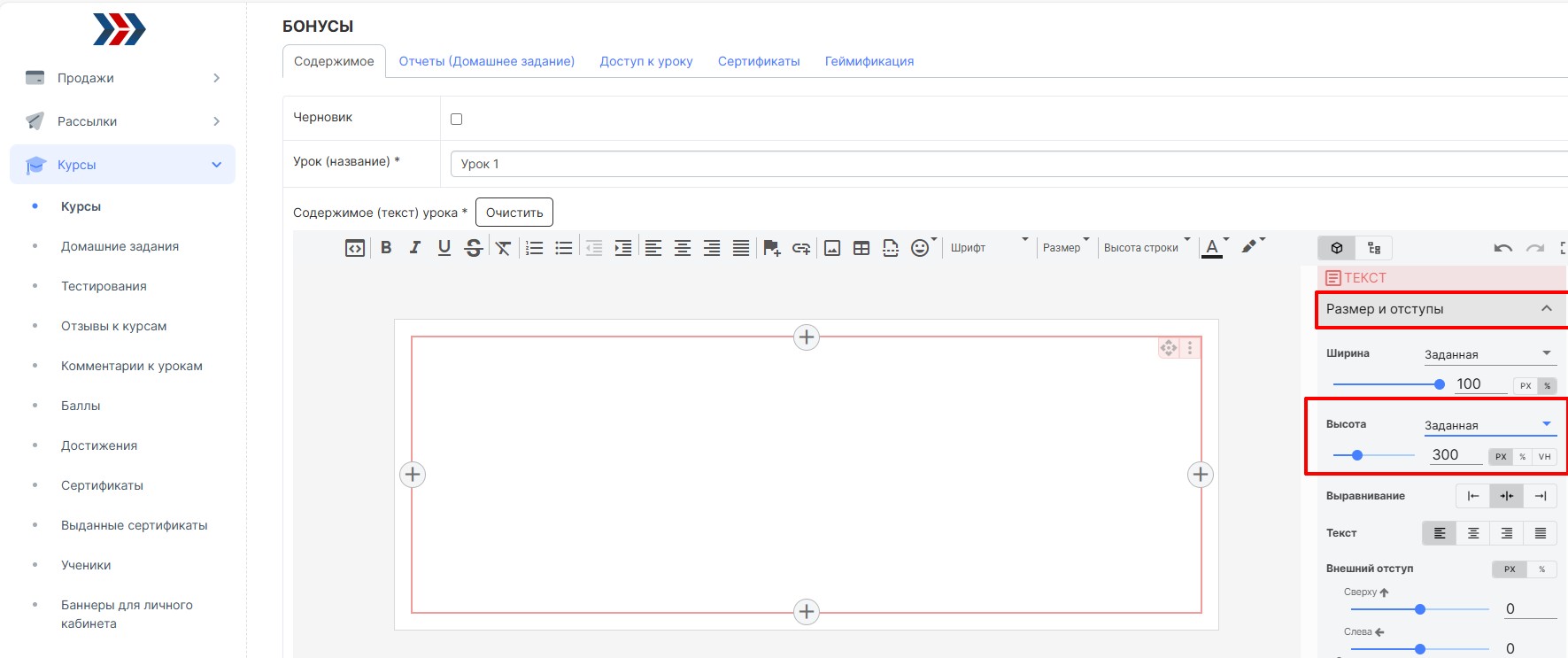1568x658 pixels.
Task: Center editor text in toolbar
Action: point(683,248)
